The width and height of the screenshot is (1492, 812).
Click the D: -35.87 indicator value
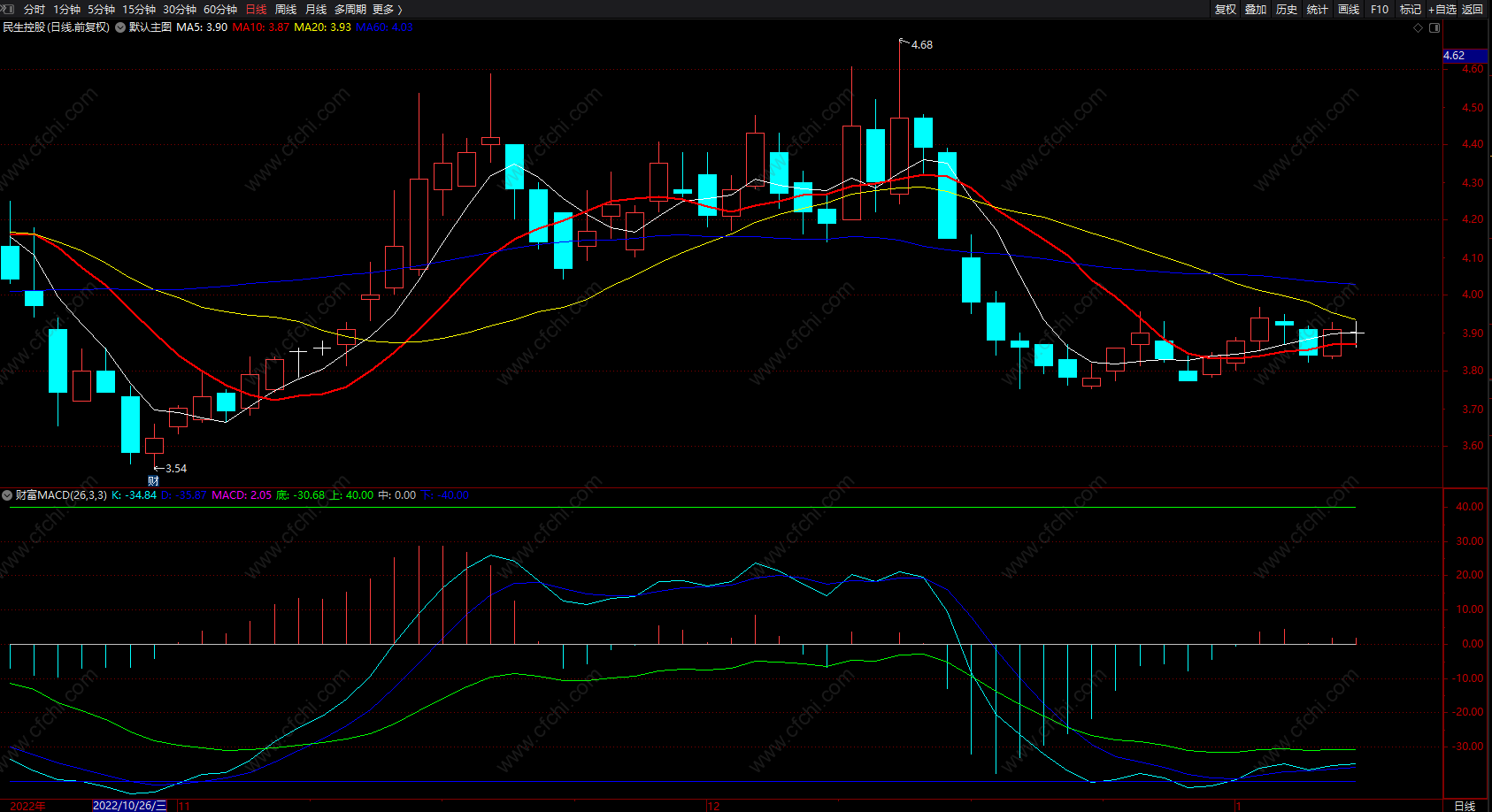point(184,495)
